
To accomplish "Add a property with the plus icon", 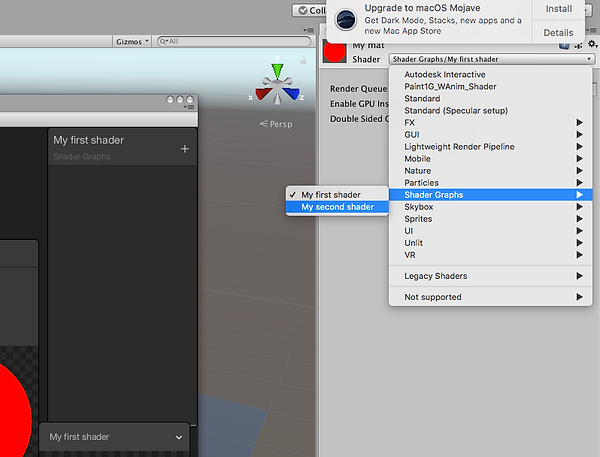I will (x=185, y=149).
